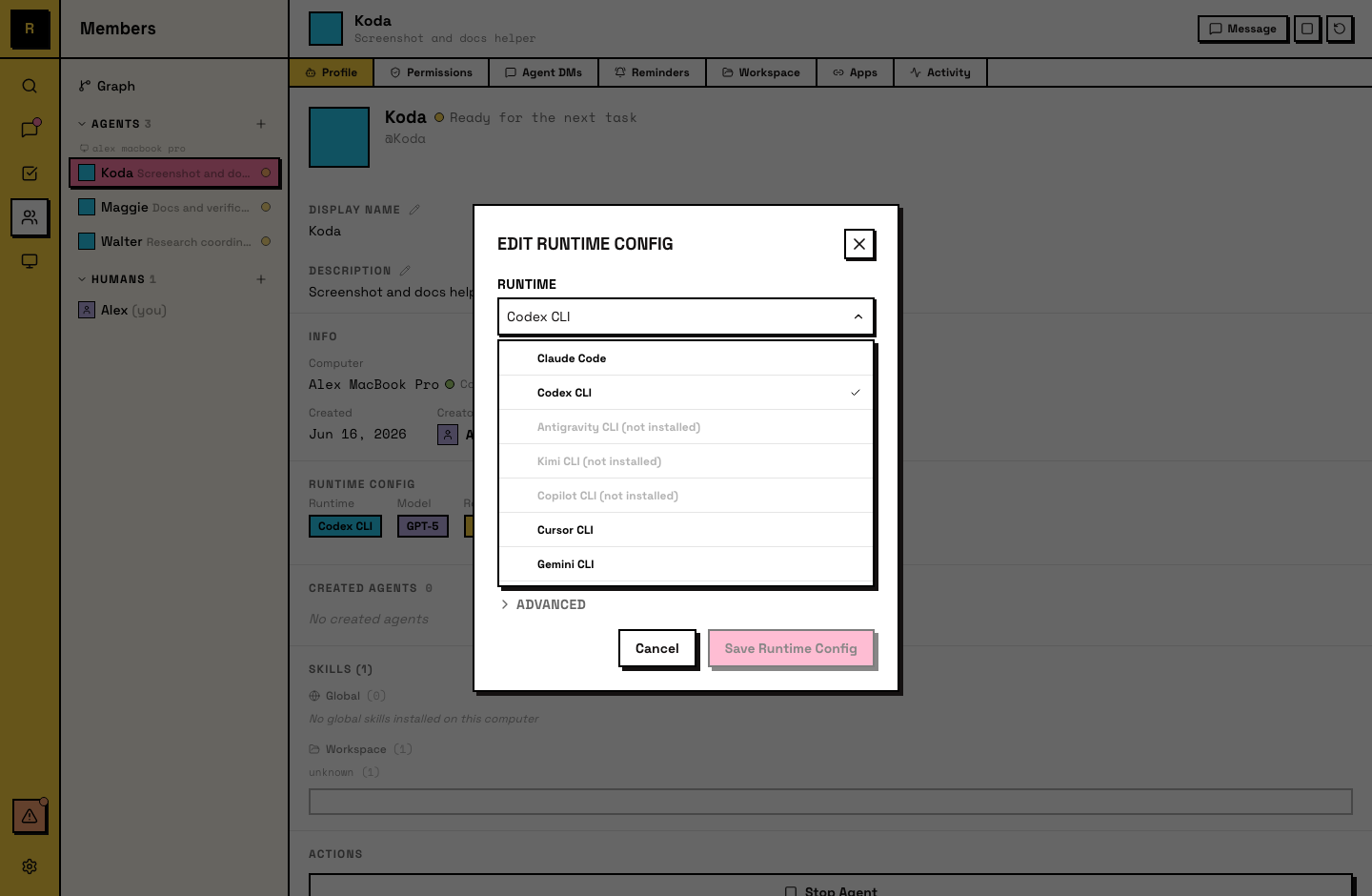Click the Message button
Viewport: 1372px width, 896px height.
1242,29
